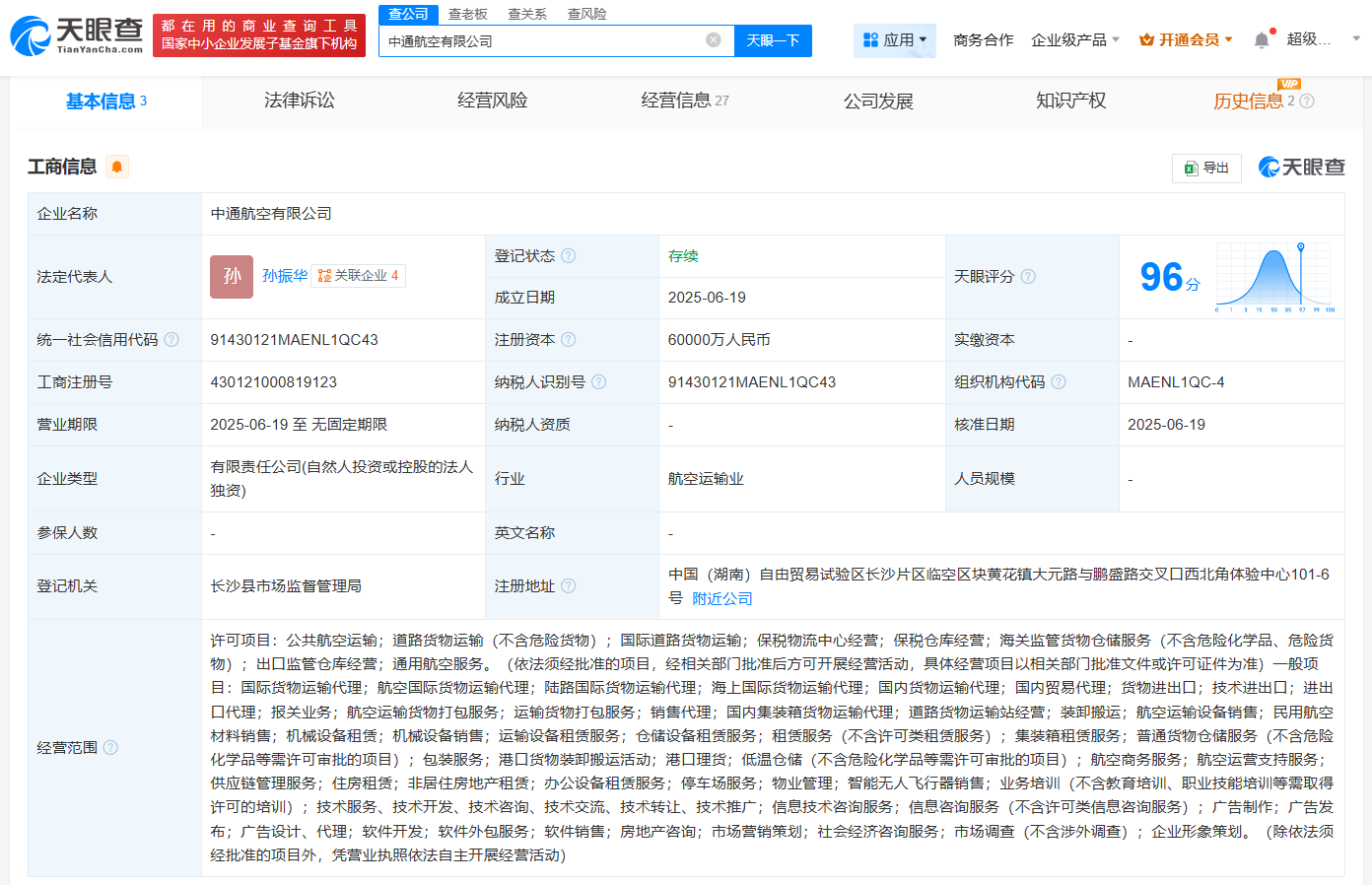Click the TianYanCha logo in the header
The width and height of the screenshot is (1372, 885).
(77, 35)
